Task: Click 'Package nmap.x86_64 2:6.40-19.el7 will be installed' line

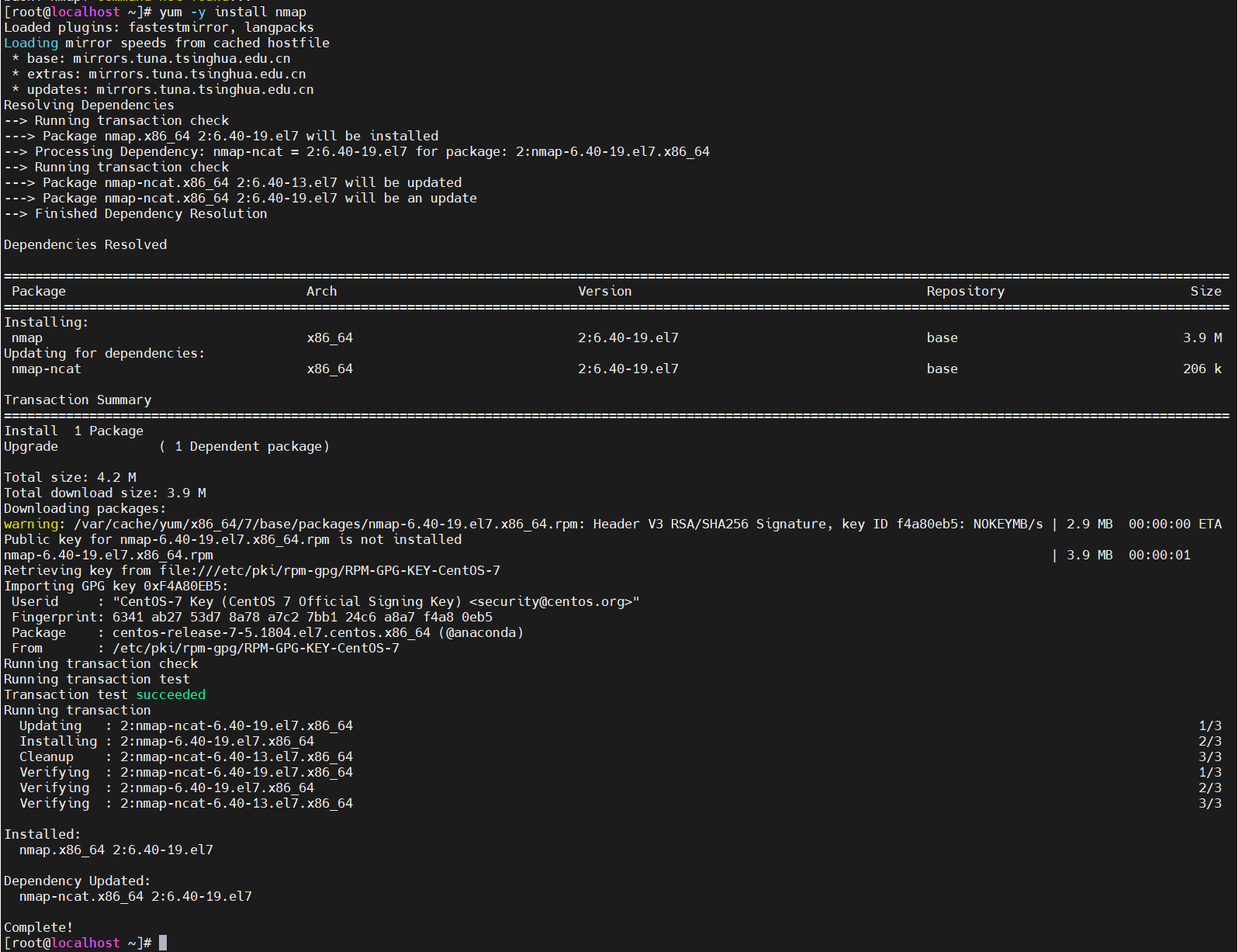Action: (x=221, y=136)
